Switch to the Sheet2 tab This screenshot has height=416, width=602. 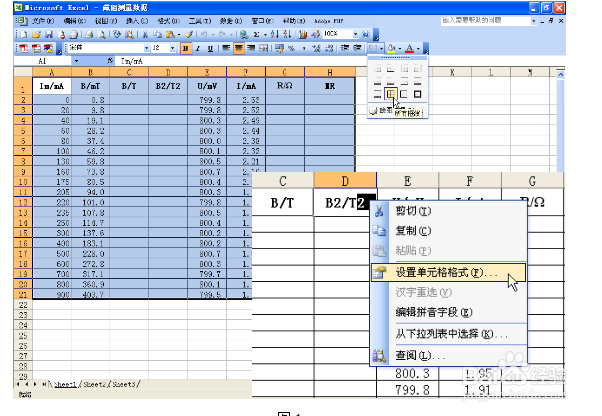pos(94,384)
